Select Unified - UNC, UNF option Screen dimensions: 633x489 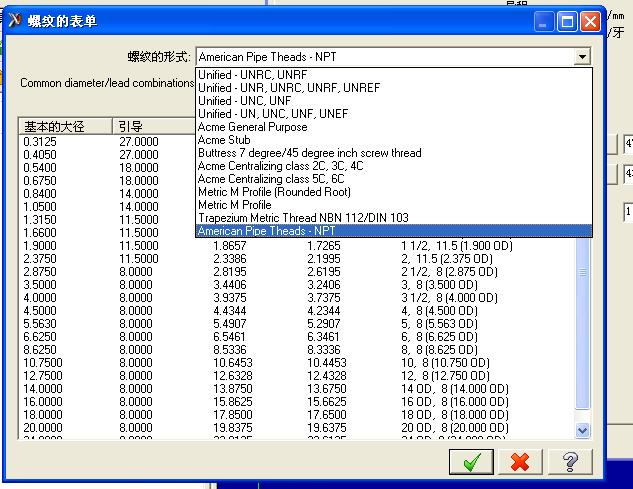coord(394,101)
